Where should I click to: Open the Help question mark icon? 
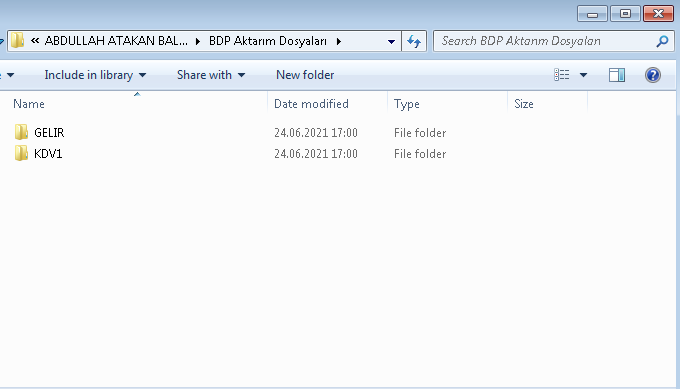click(x=652, y=75)
